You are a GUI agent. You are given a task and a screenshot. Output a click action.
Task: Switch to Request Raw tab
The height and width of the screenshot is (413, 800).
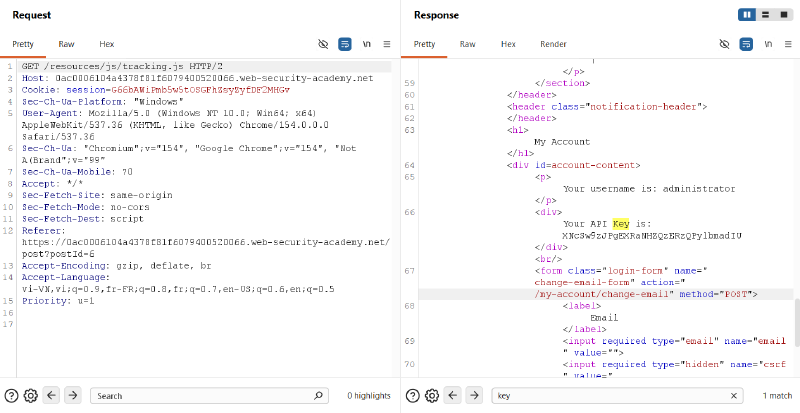pyautogui.click(x=66, y=44)
